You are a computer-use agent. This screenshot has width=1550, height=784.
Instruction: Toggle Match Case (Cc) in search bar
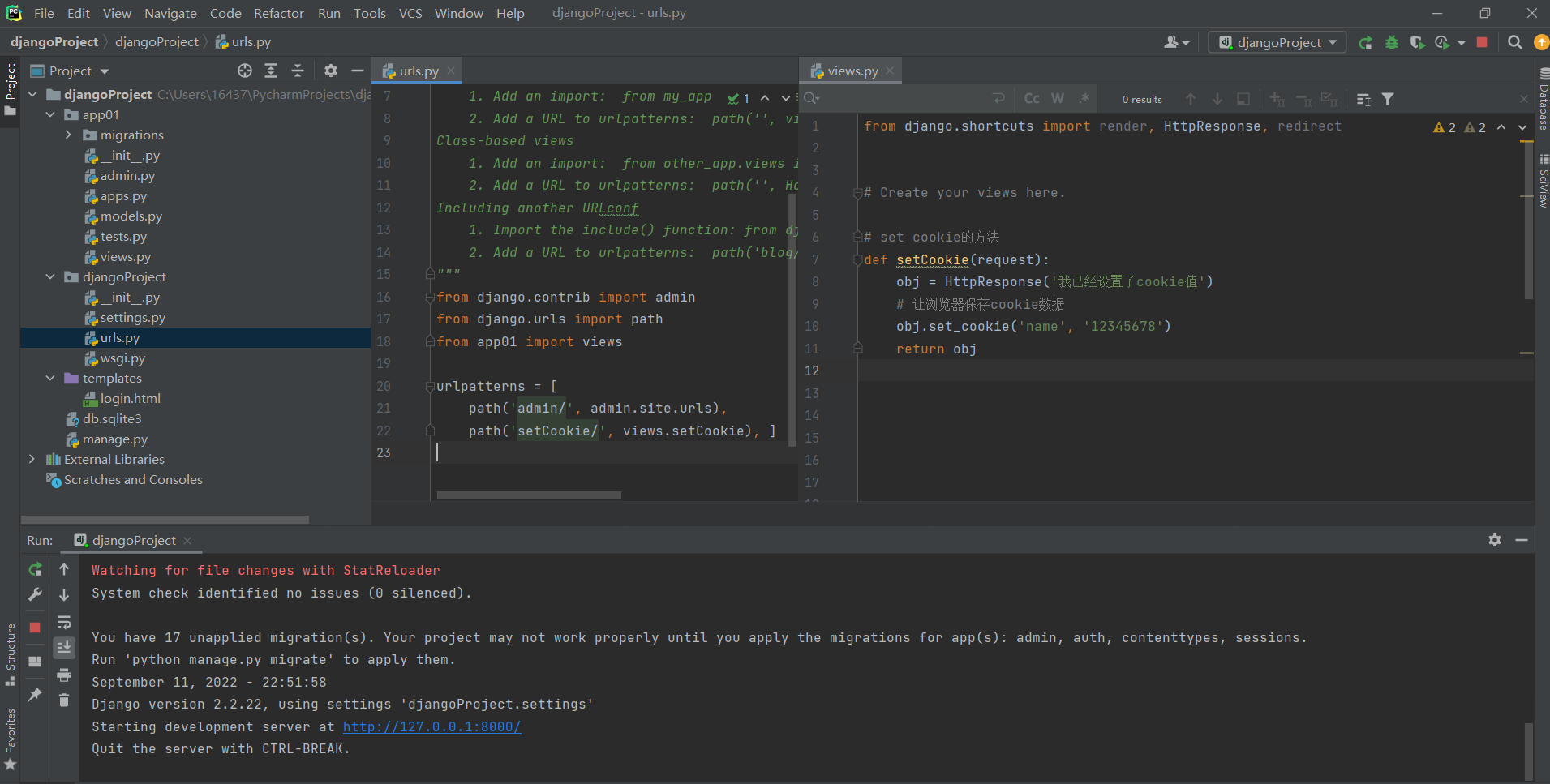point(1032,98)
